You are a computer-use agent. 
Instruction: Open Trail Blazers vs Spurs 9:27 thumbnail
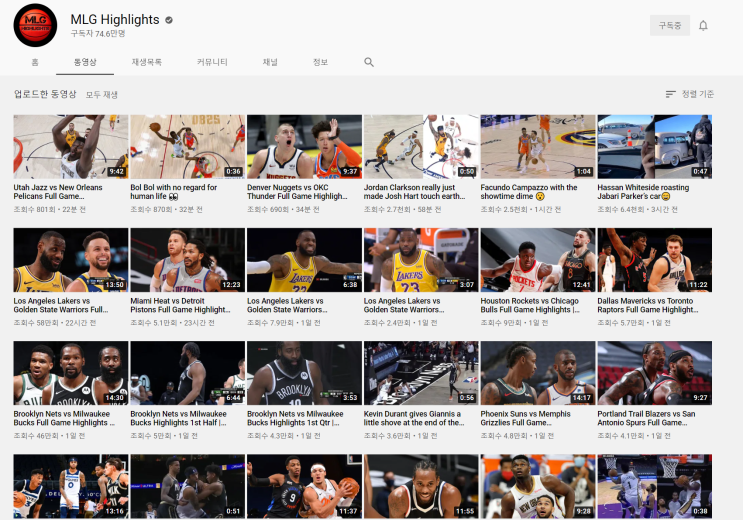click(654, 373)
